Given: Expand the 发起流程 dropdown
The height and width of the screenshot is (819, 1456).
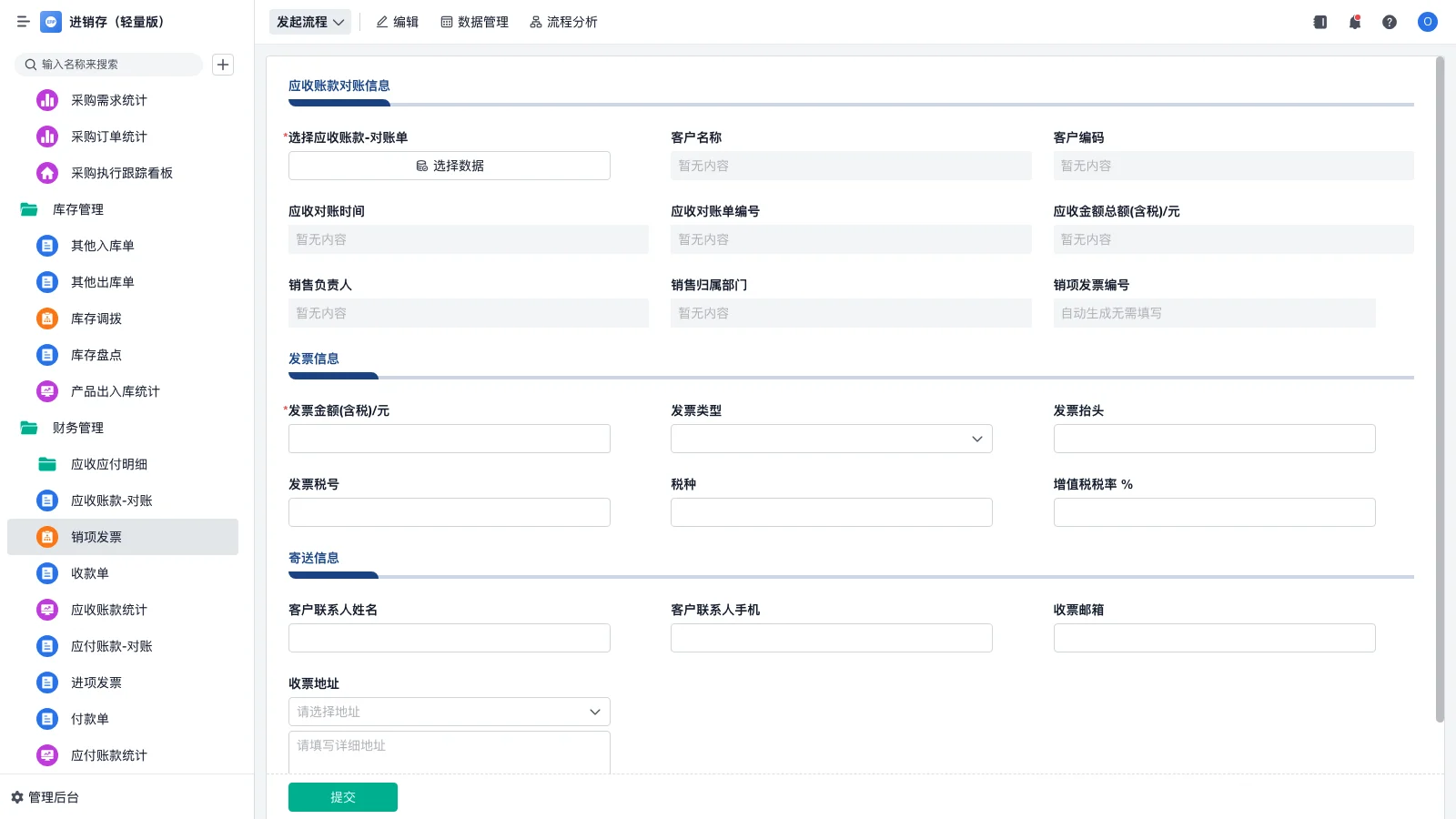Looking at the screenshot, I should (x=310, y=22).
